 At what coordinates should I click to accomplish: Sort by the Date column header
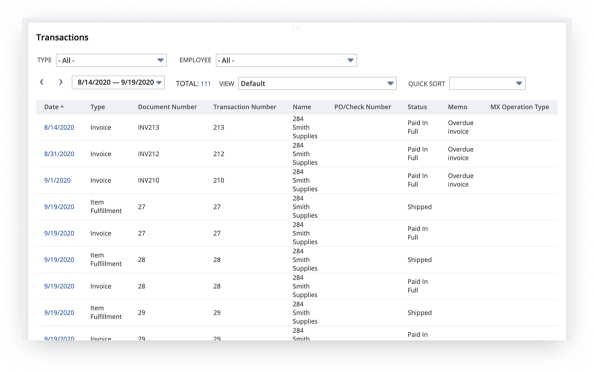pyautogui.click(x=54, y=107)
